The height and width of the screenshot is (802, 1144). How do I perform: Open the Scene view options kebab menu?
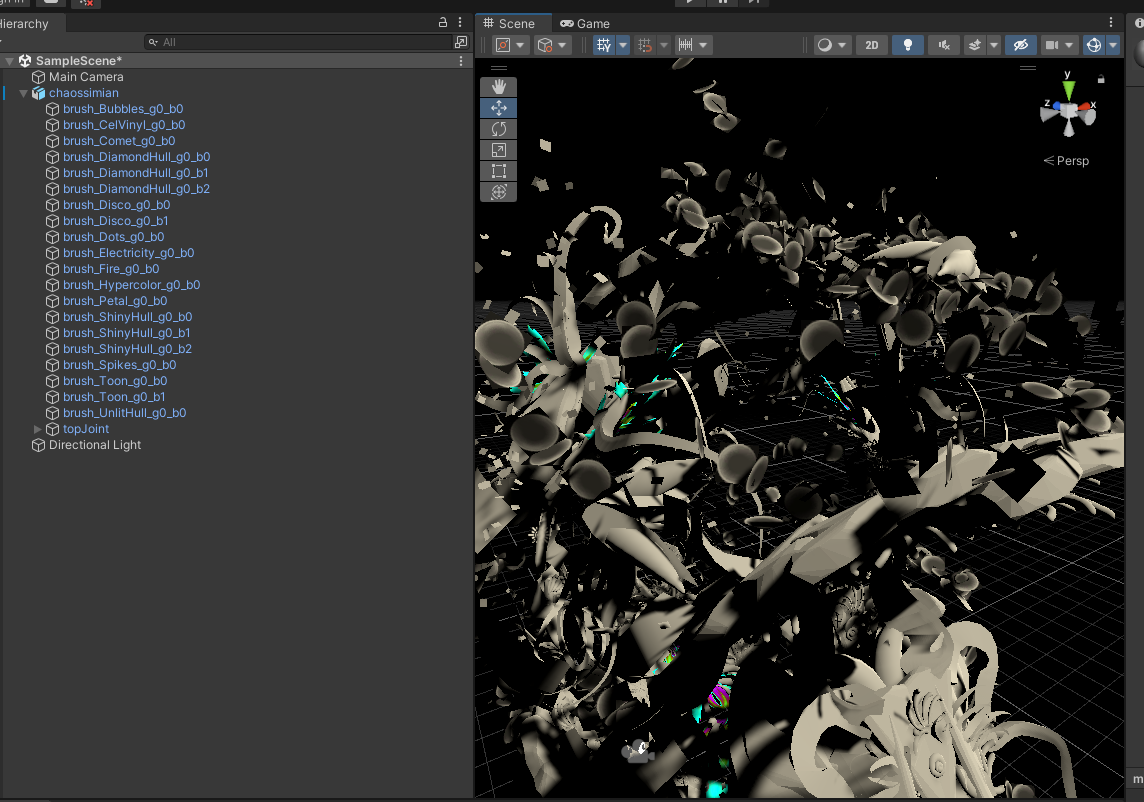pyautogui.click(x=1112, y=22)
